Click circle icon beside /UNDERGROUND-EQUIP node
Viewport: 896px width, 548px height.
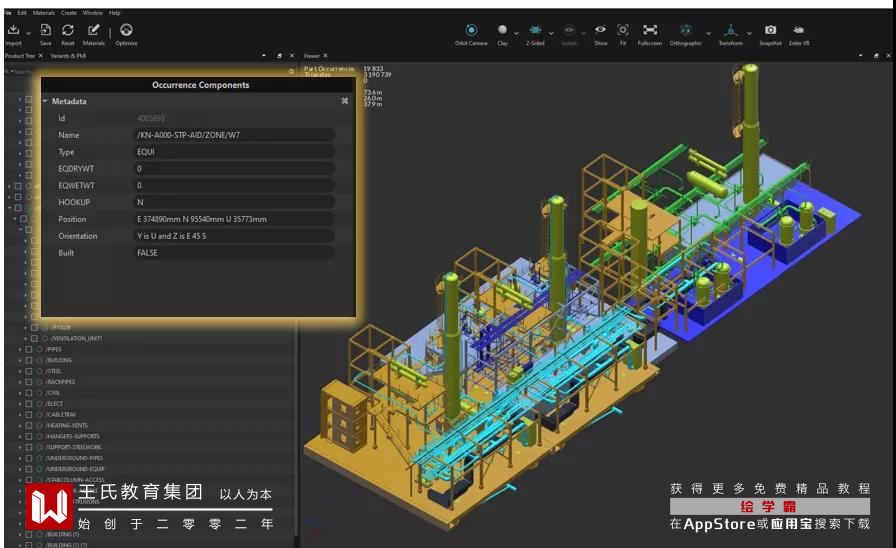tap(39, 469)
